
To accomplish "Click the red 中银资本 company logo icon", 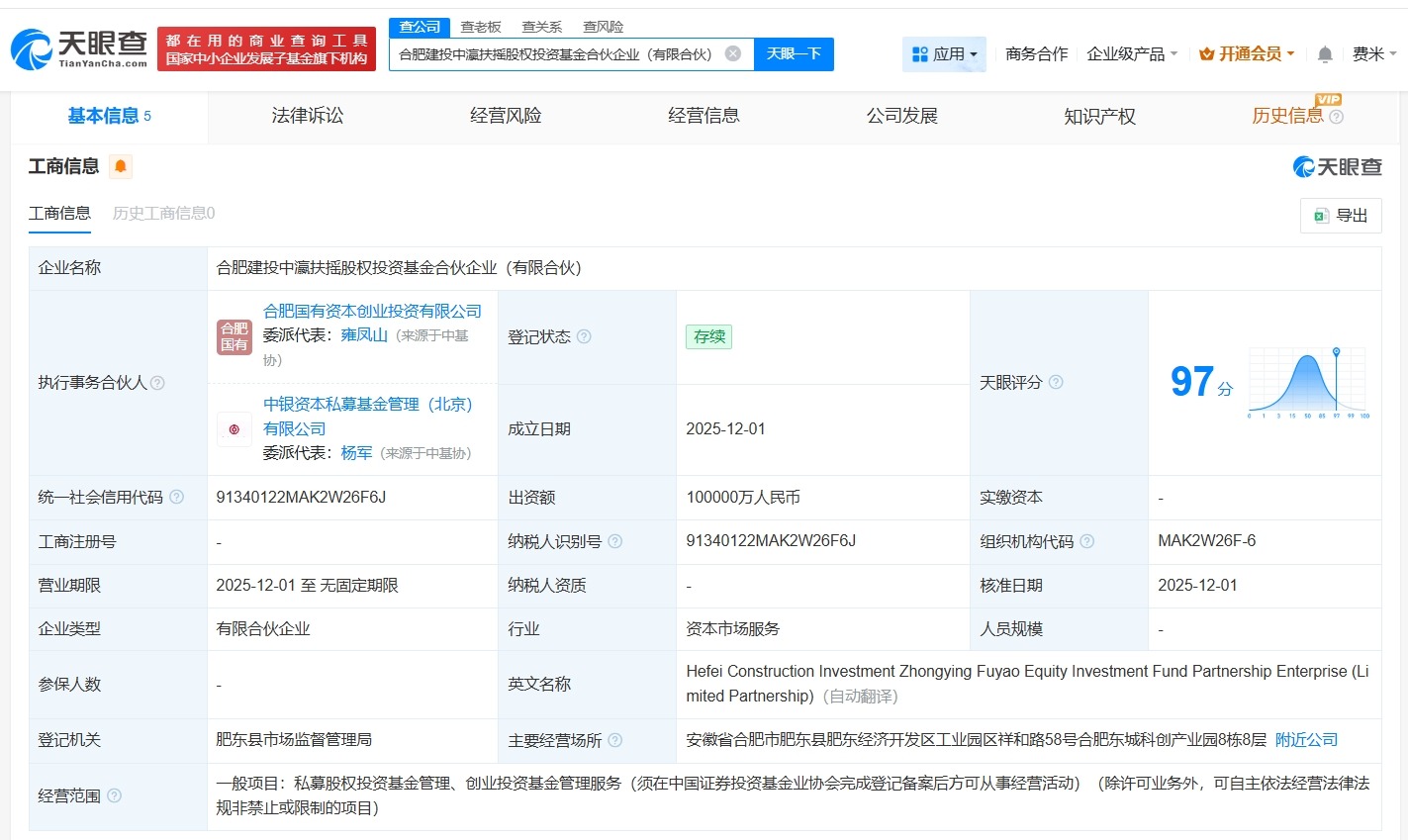I will coord(234,428).
